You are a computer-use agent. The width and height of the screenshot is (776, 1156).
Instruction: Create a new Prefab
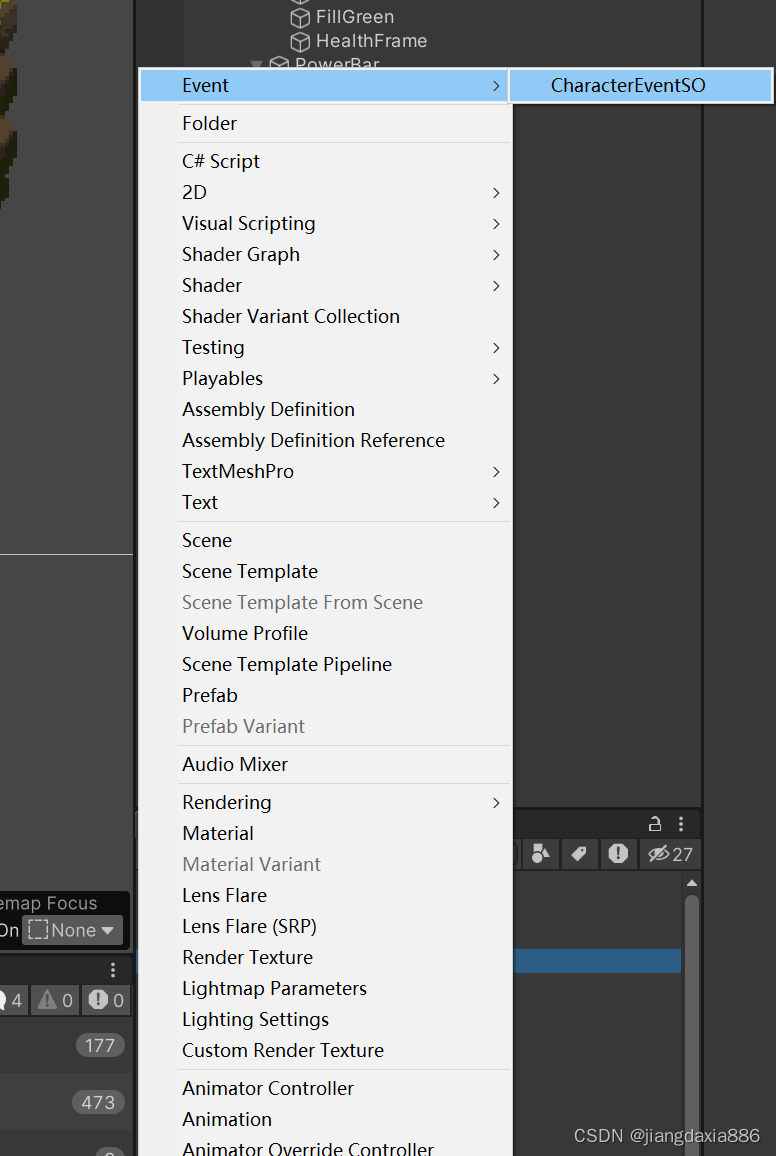tap(325, 695)
